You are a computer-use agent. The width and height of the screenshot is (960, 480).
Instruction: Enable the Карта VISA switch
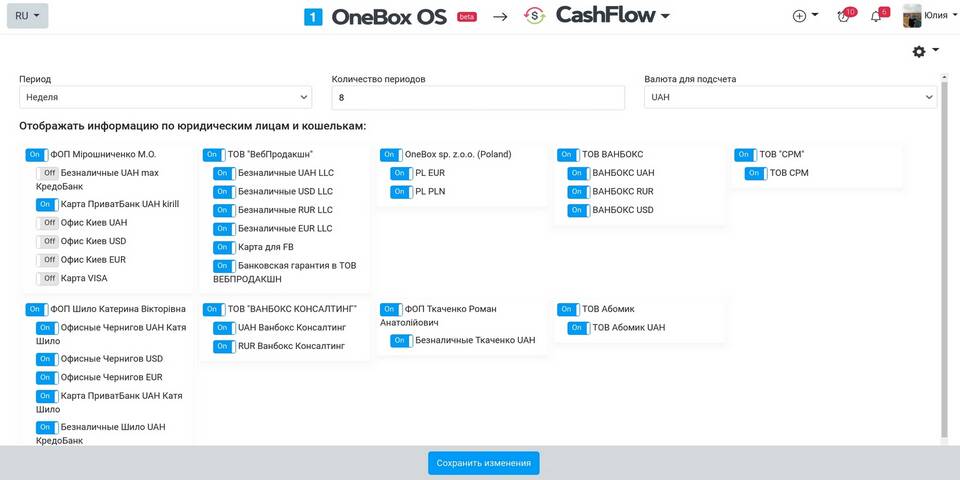[47, 279]
